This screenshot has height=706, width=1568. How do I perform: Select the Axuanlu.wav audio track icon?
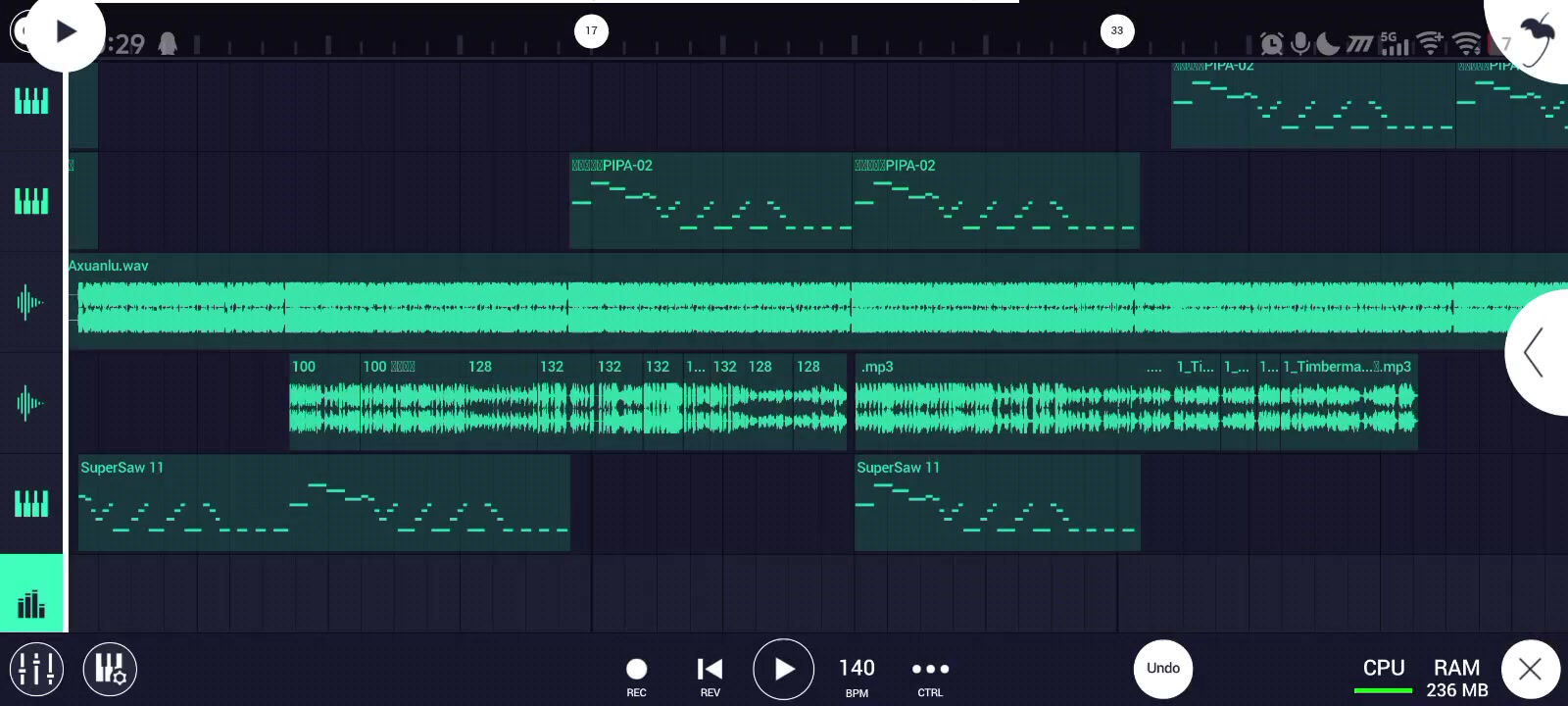(31, 302)
